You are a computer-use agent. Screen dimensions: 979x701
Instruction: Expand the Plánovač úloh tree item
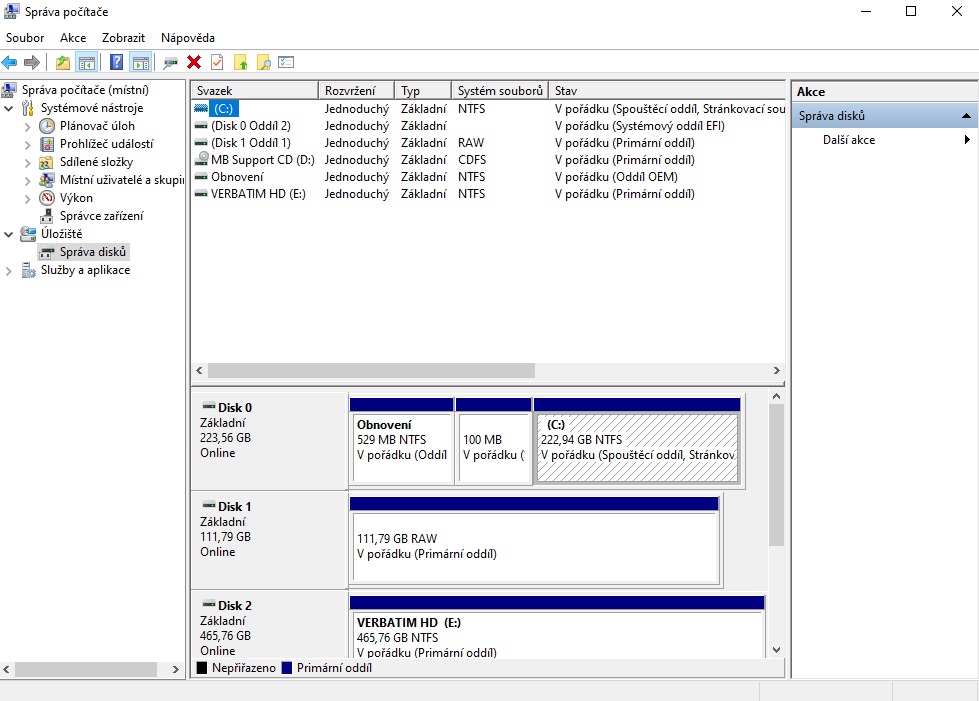click(x=28, y=126)
